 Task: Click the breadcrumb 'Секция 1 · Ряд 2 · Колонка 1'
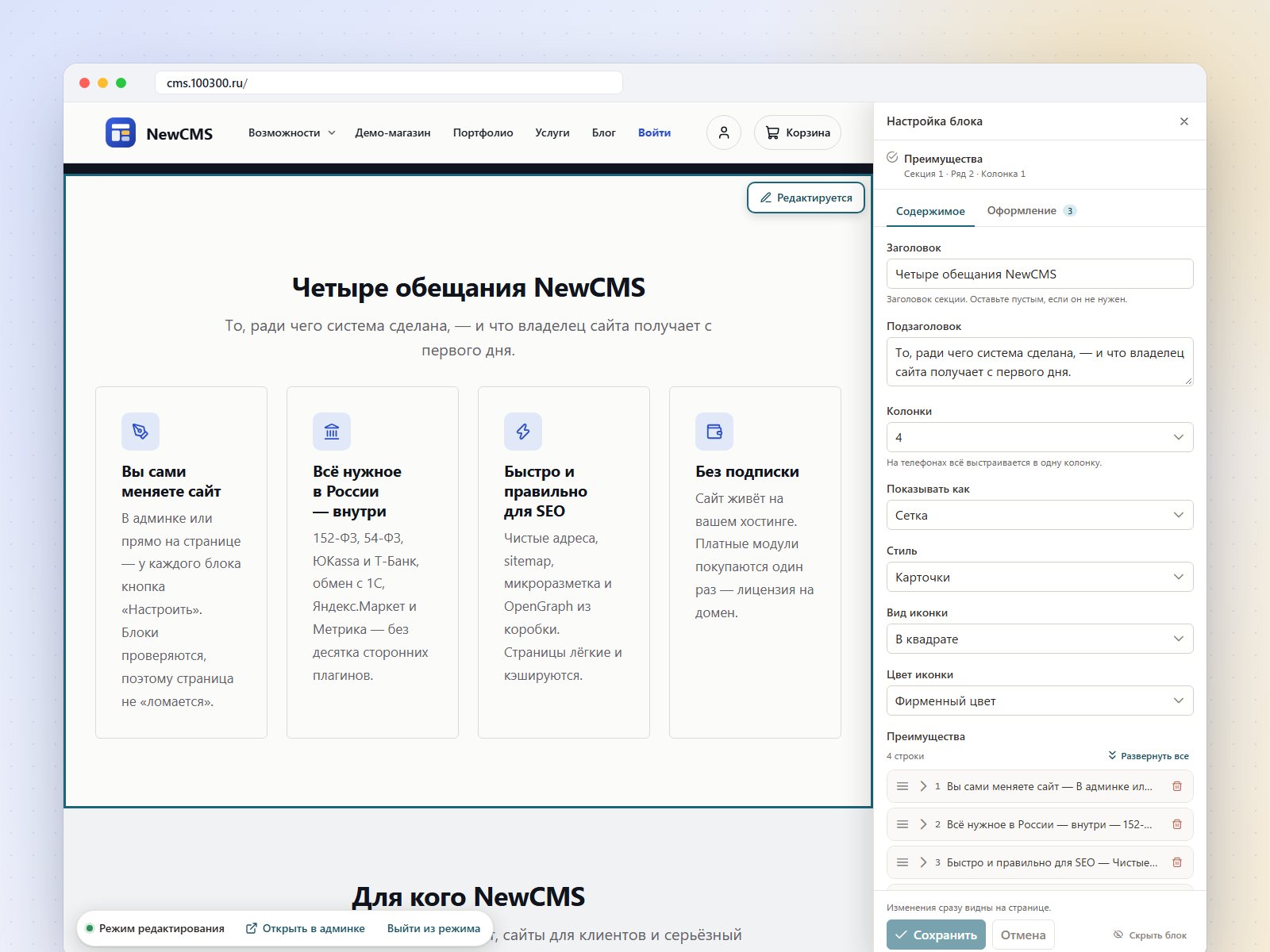(x=964, y=174)
